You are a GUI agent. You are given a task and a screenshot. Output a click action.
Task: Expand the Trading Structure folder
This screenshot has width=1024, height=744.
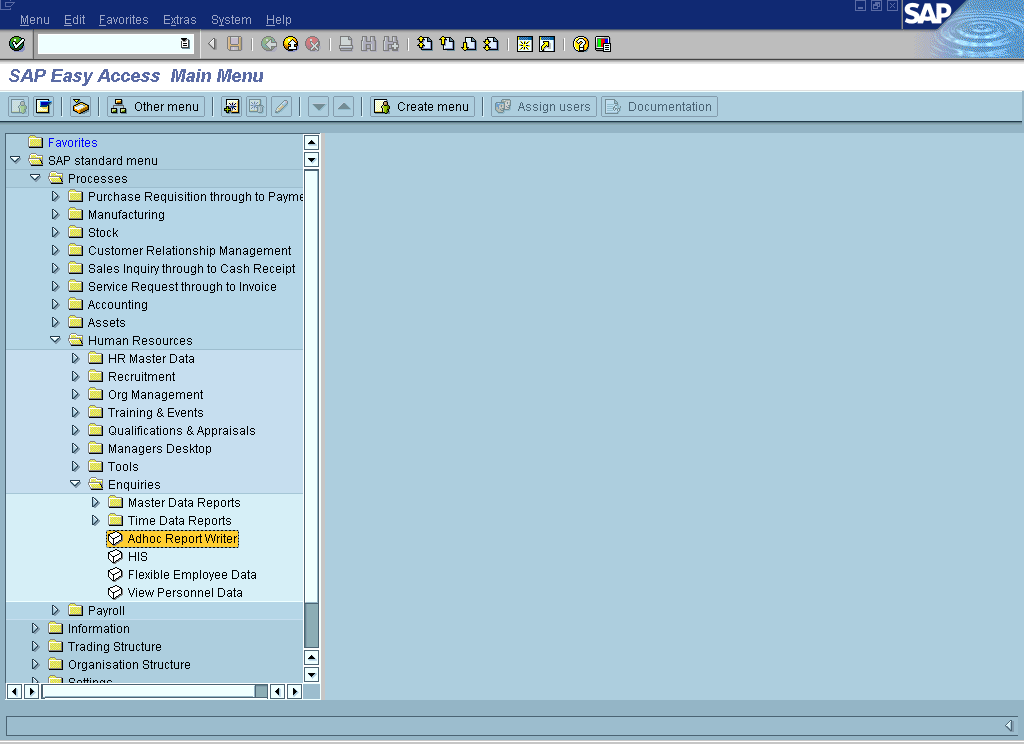click(35, 646)
